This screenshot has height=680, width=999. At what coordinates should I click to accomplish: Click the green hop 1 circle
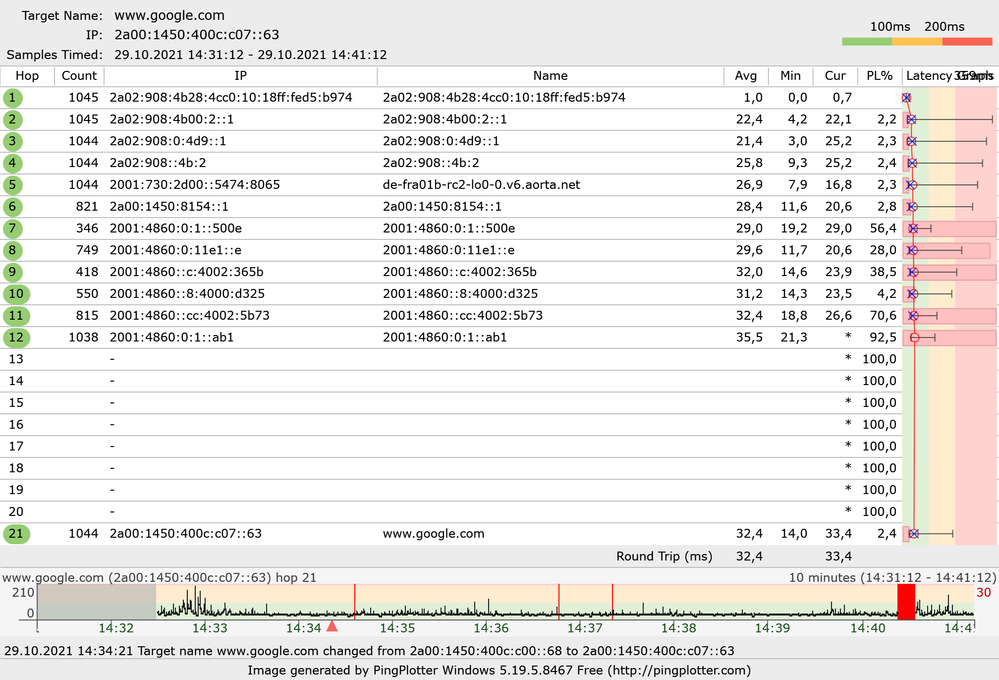pyautogui.click(x=13, y=98)
